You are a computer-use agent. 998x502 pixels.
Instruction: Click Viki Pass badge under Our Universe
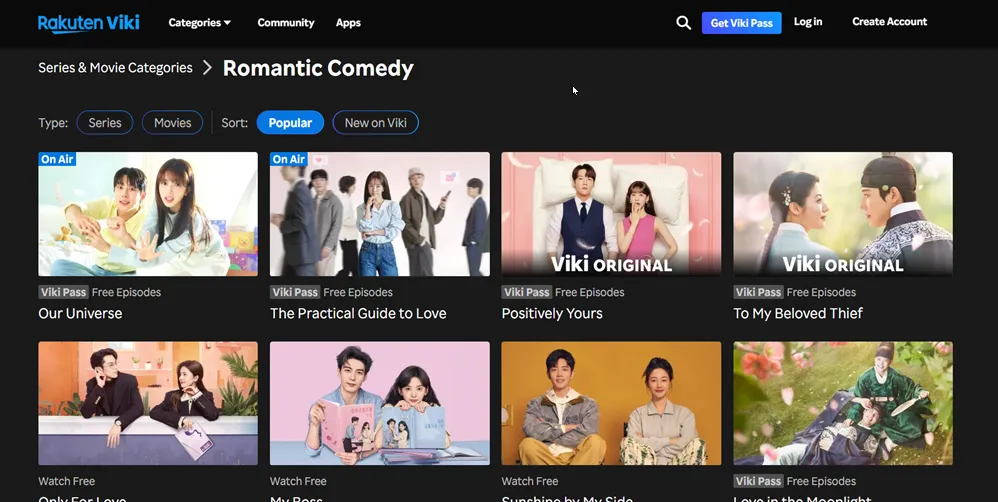(63, 292)
